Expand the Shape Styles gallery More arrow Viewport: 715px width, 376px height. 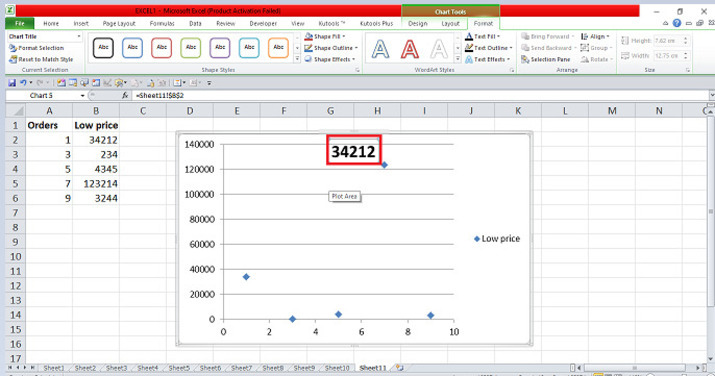(x=297, y=59)
